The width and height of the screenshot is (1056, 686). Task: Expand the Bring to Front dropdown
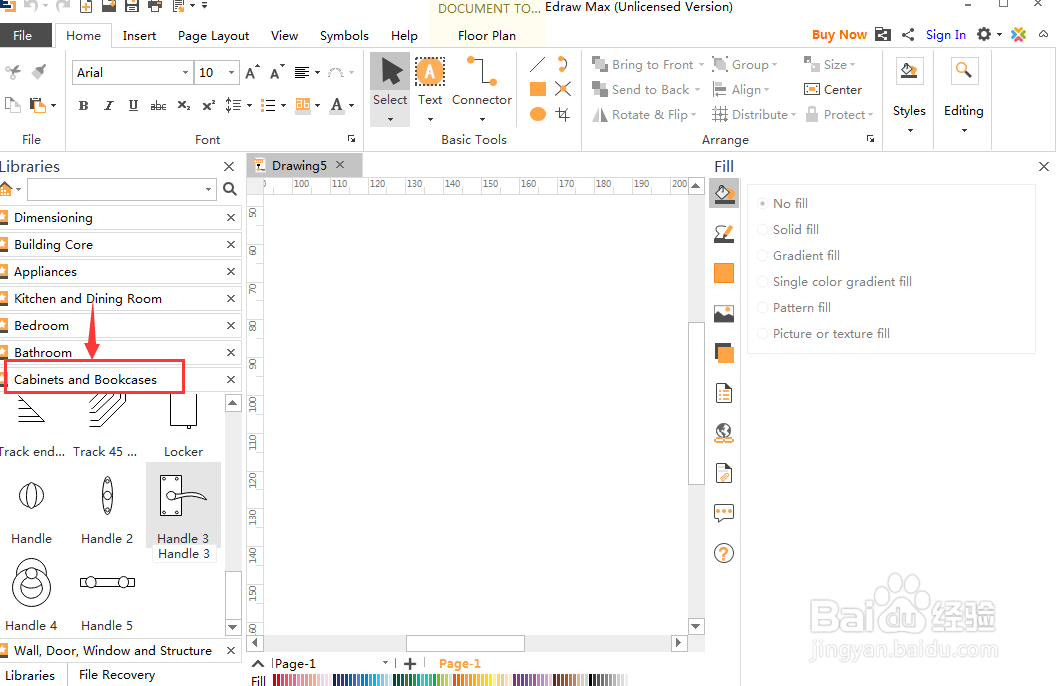pyautogui.click(x=701, y=65)
